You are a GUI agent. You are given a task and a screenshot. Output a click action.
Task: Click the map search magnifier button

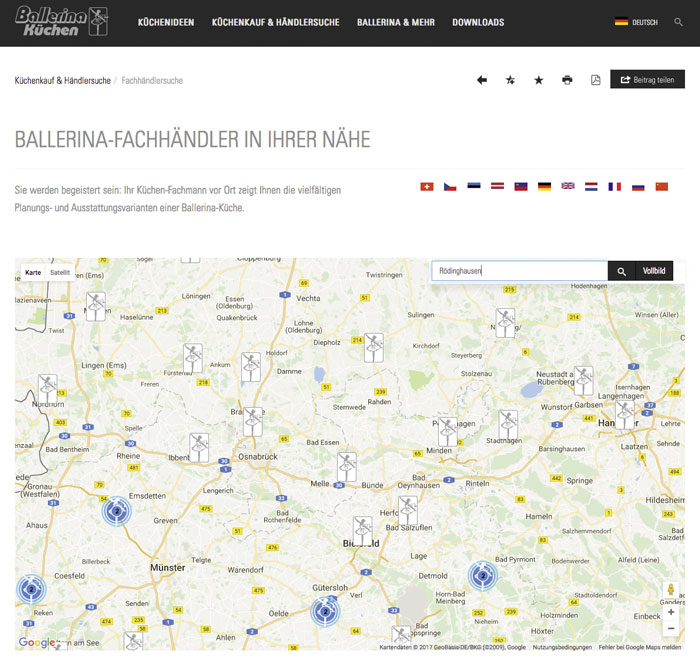(621, 271)
